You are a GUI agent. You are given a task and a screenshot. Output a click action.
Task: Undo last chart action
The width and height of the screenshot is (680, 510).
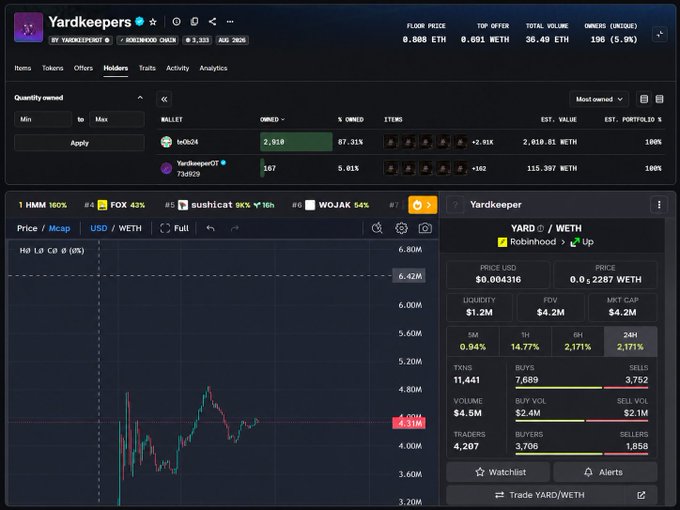(210, 228)
